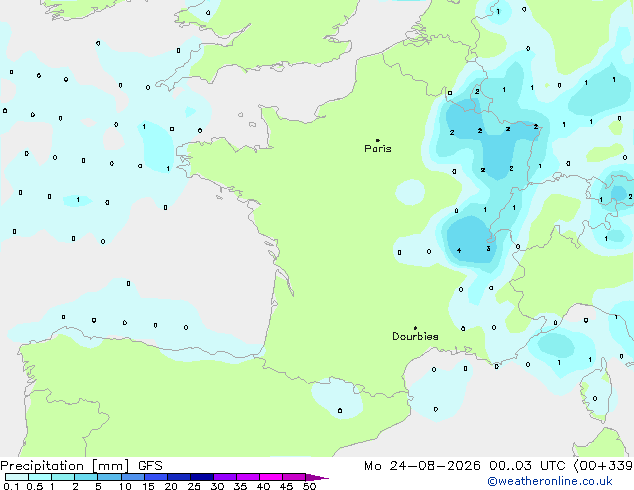Select the 15–20 mm legend swatch

pos(156,477)
